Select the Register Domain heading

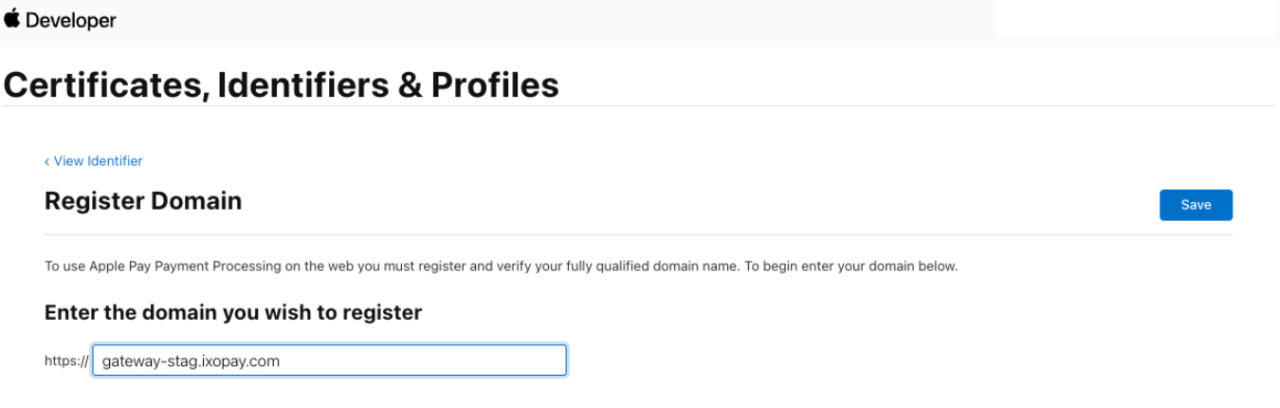[x=143, y=201]
